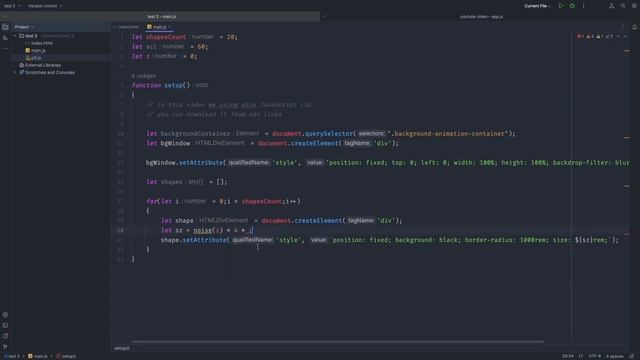Image resolution: width=640 pixels, height=360 pixels.
Task: Run the current file with green play icon
Action: pos(561,6)
